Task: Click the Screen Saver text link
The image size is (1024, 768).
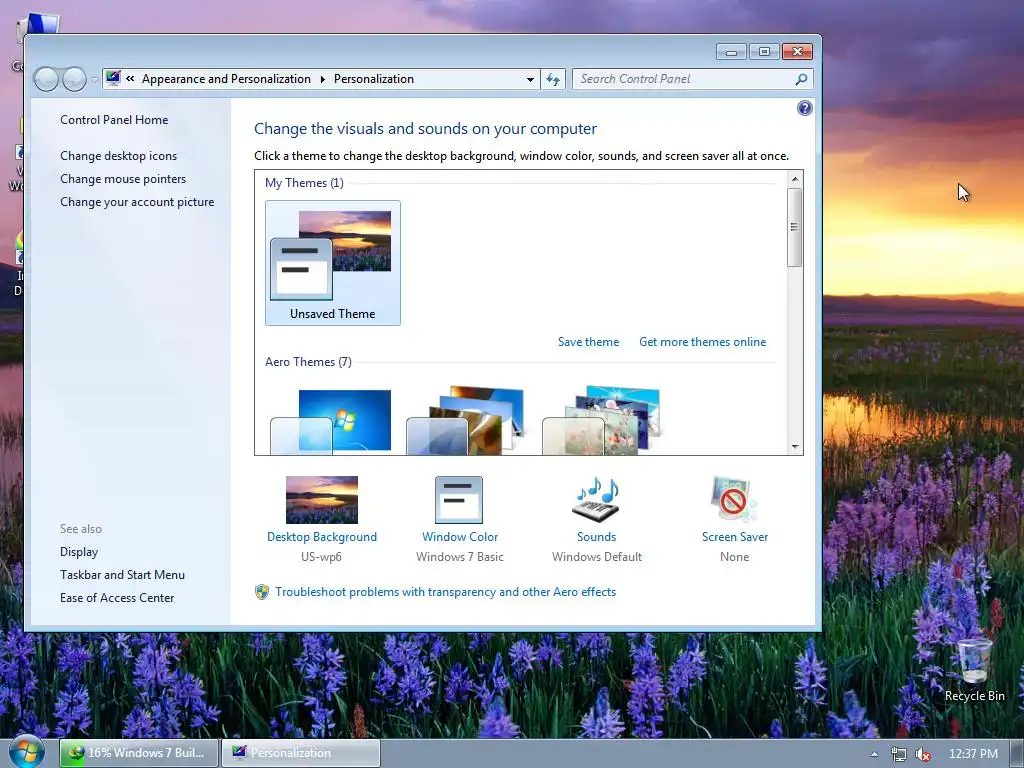Action: (x=735, y=537)
